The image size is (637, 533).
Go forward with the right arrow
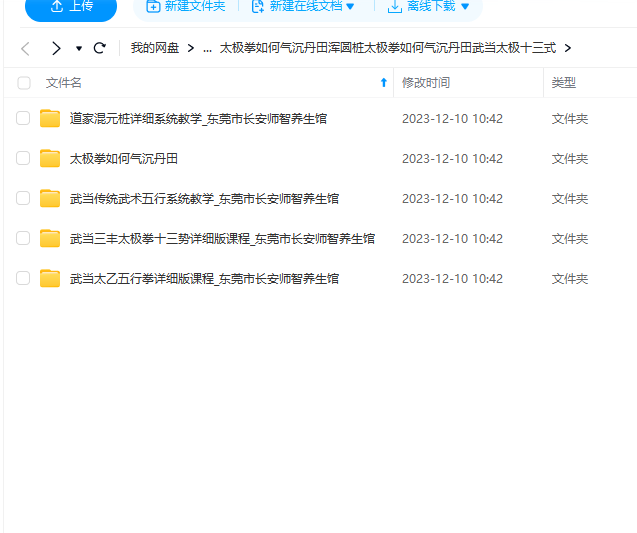[x=56, y=48]
